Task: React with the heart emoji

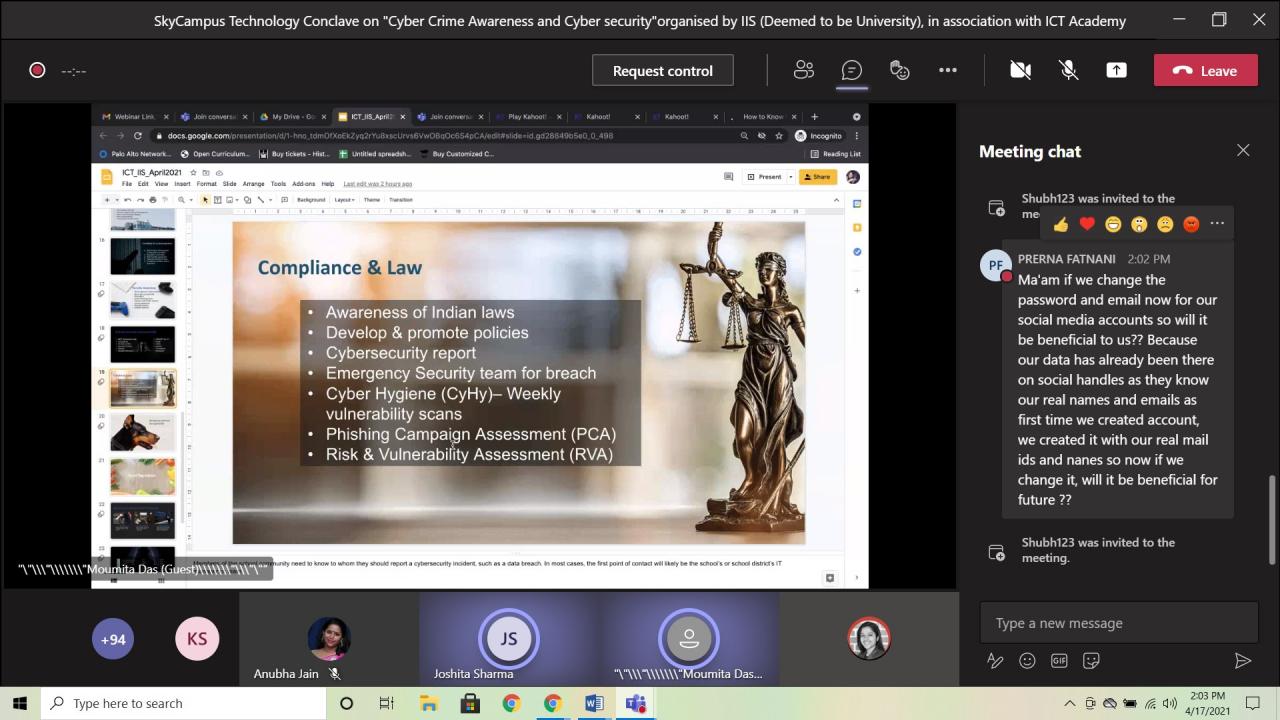Action: click(x=1087, y=224)
